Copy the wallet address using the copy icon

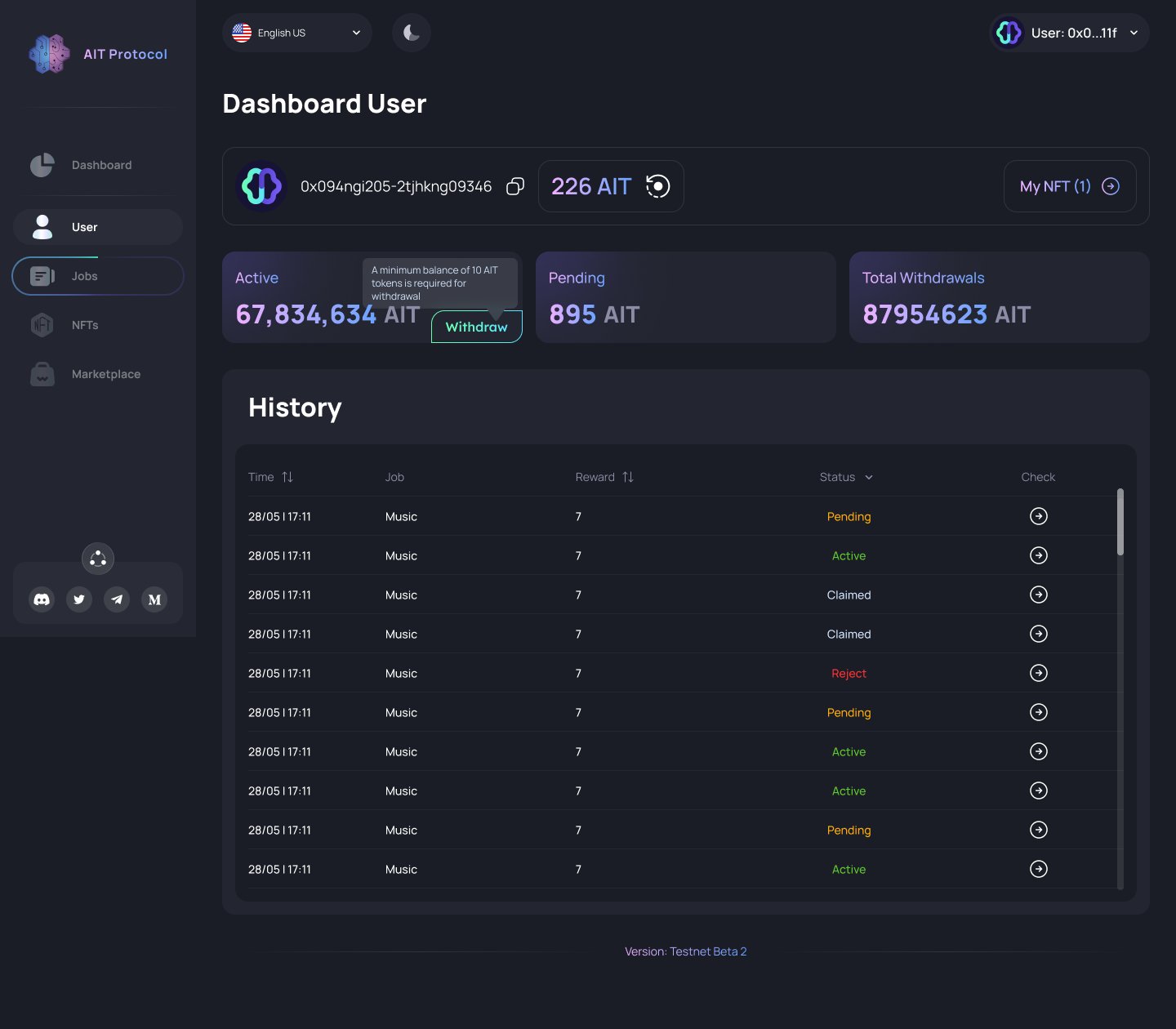point(515,186)
